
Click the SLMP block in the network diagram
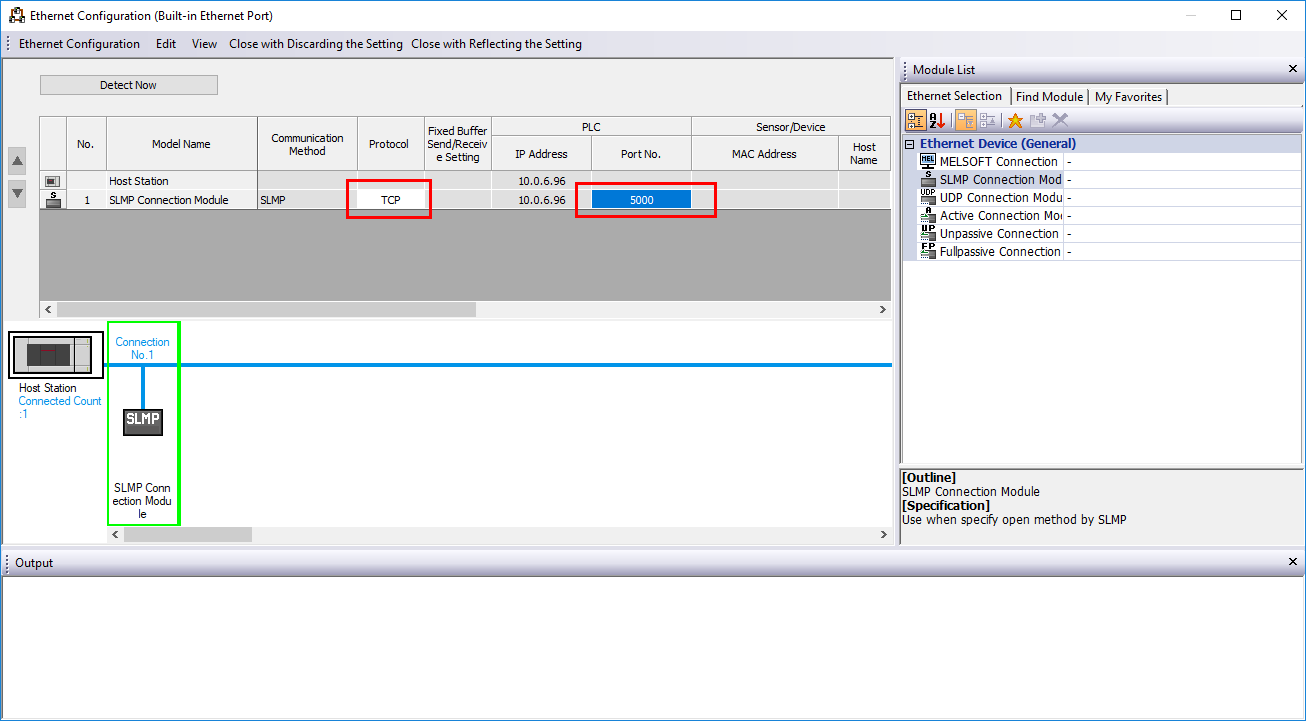coord(142,420)
